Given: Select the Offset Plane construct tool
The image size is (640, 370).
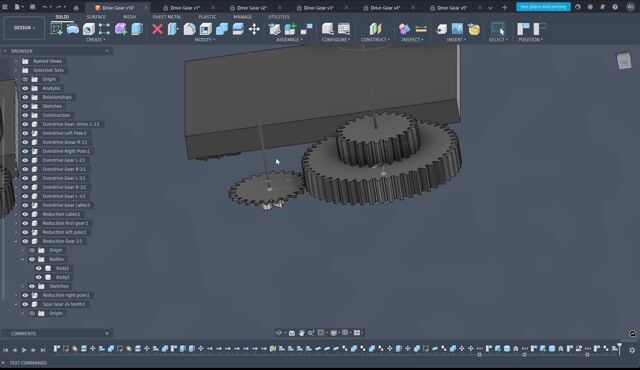Looking at the screenshot, I should [375, 29].
